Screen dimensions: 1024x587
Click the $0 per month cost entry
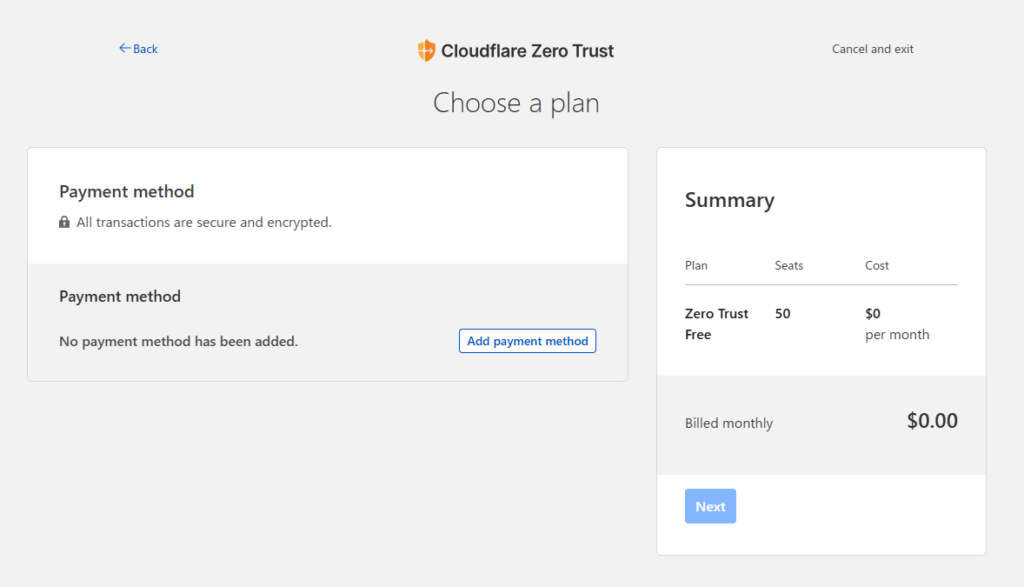[x=895, y=323]
